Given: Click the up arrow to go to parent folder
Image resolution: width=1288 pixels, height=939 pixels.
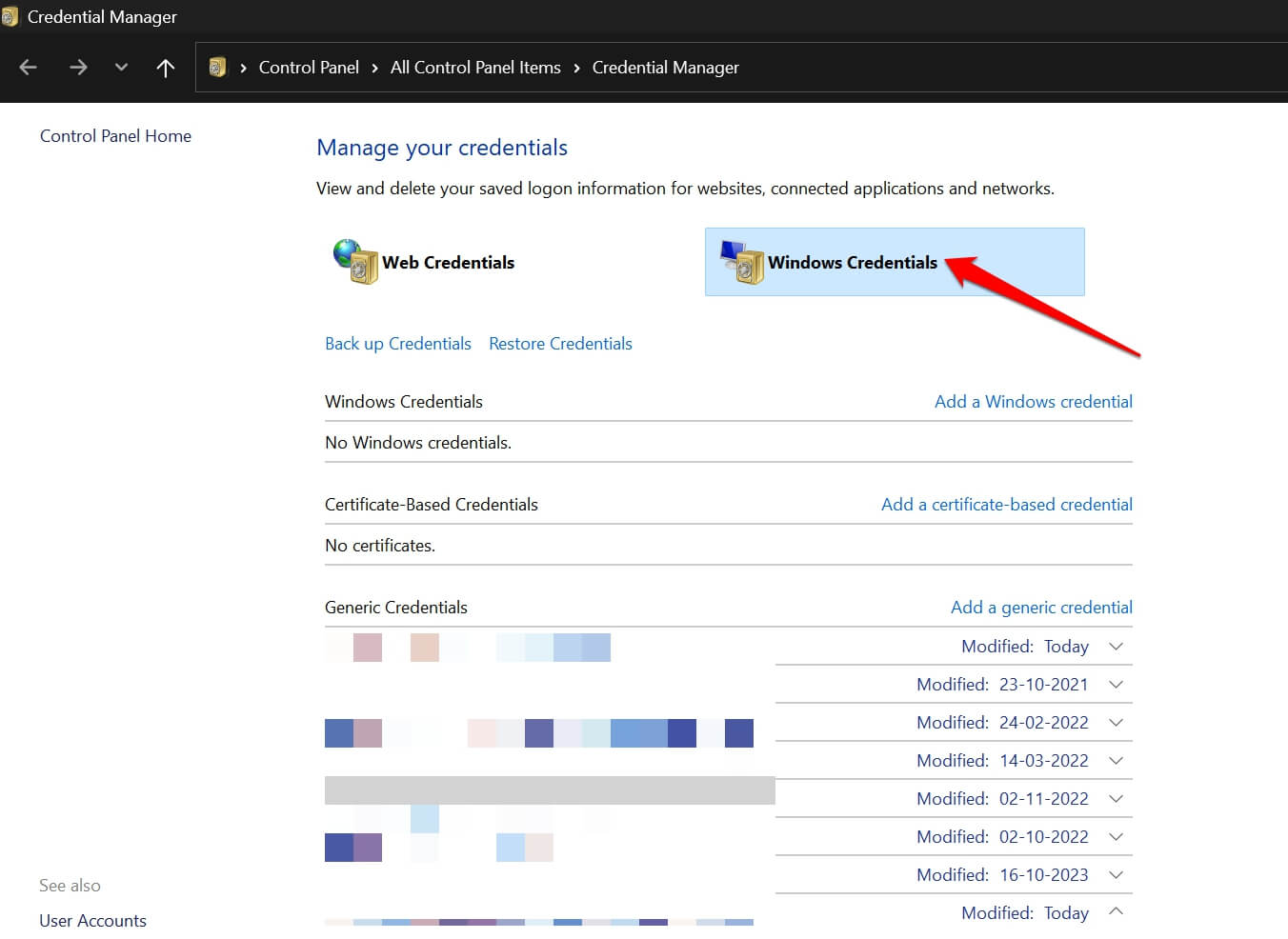Looking at the screenshot, I should point(165,68).
